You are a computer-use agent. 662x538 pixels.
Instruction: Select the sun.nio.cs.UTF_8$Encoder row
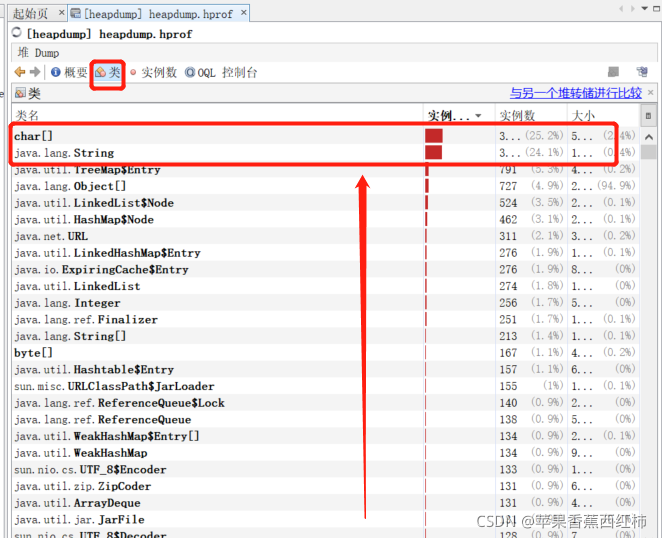click(x=325, y=470)
